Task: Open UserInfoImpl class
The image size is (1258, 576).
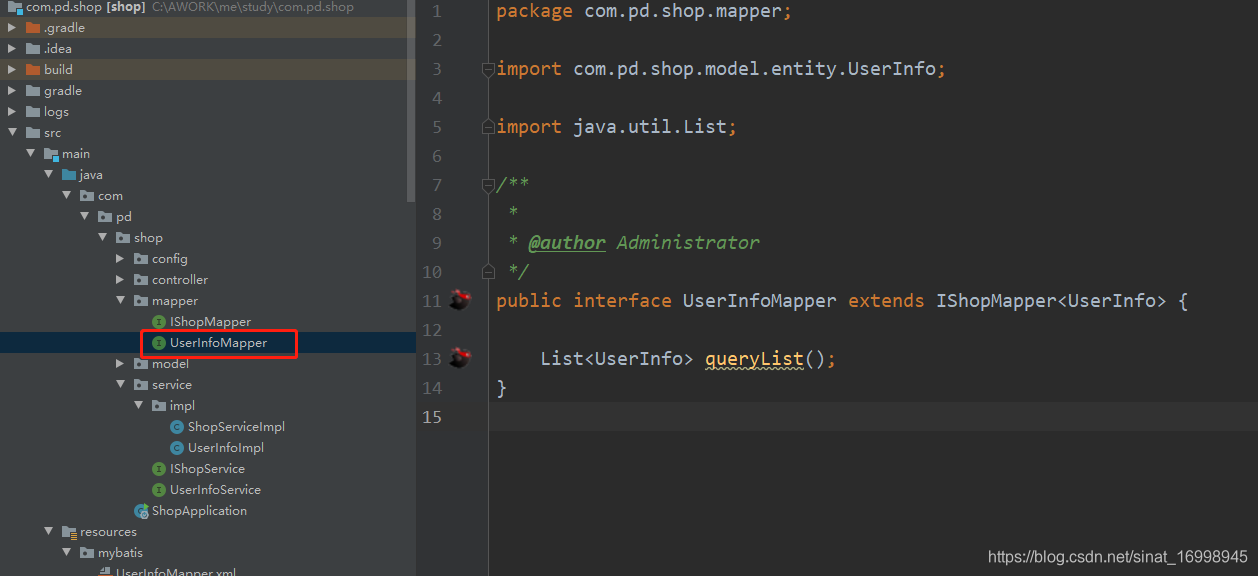Action: coord(226,447)
